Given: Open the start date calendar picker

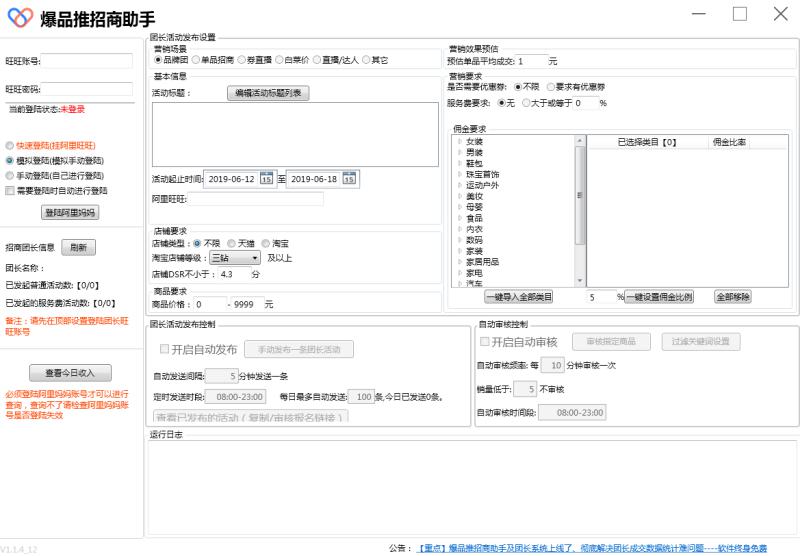Looking at the screenshot, I should (266, 179).
